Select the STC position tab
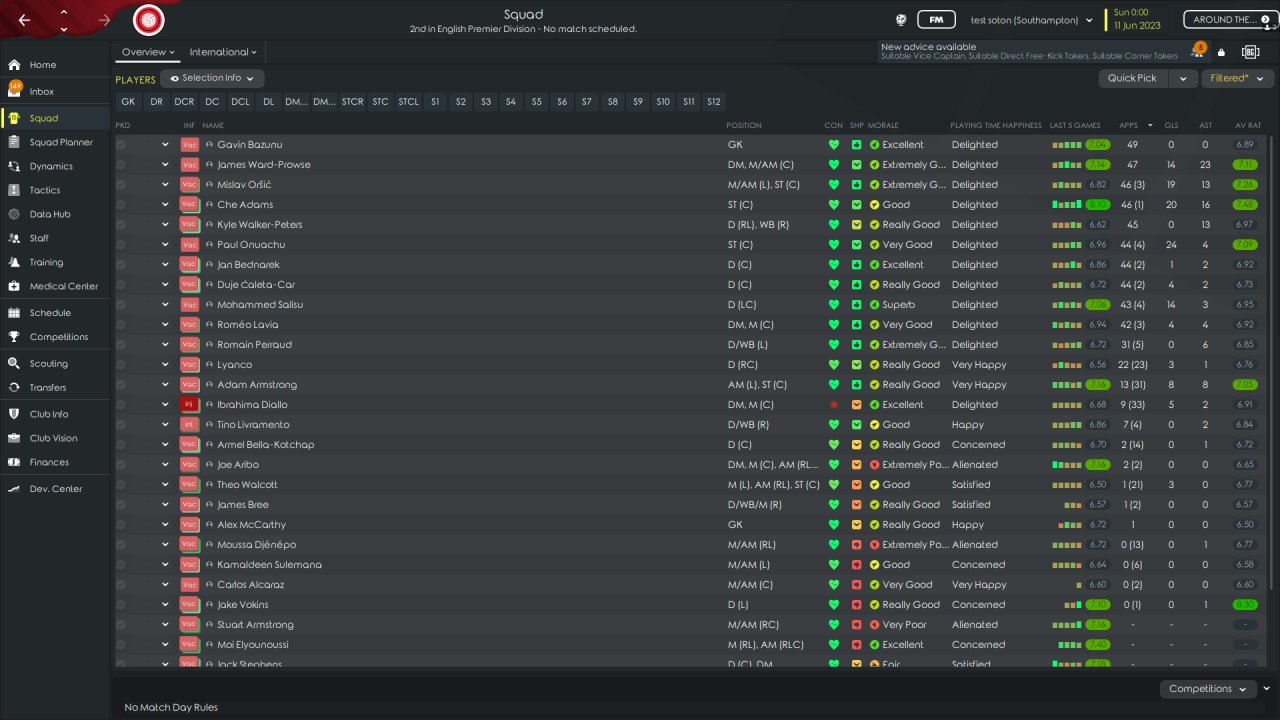This screenshot has height=720, width=1280. click(380, 102)
